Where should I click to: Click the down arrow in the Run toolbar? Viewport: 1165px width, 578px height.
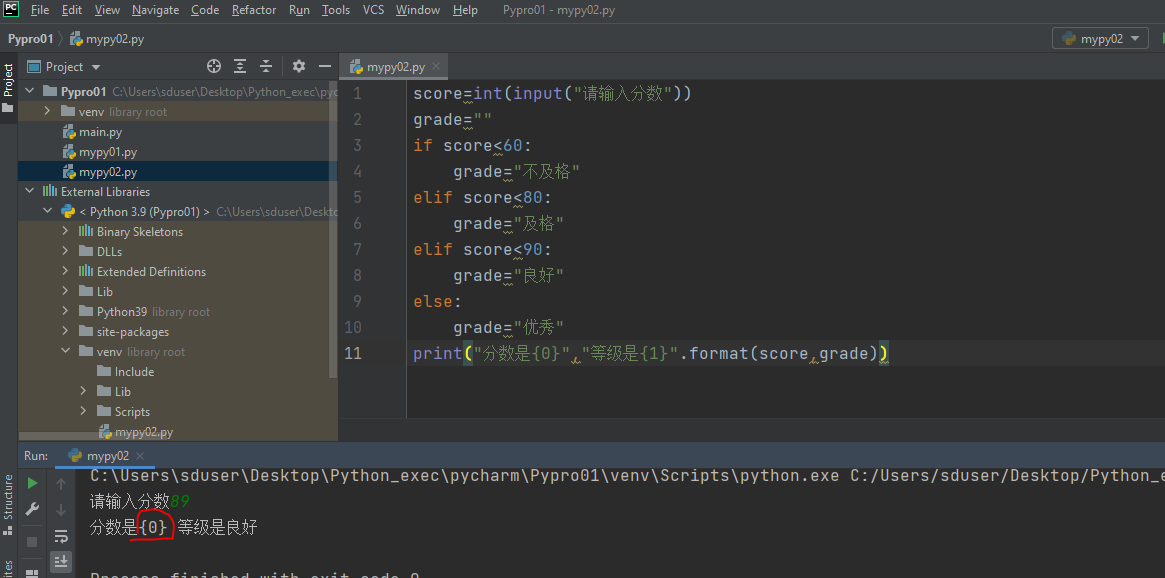click(61, 510)
